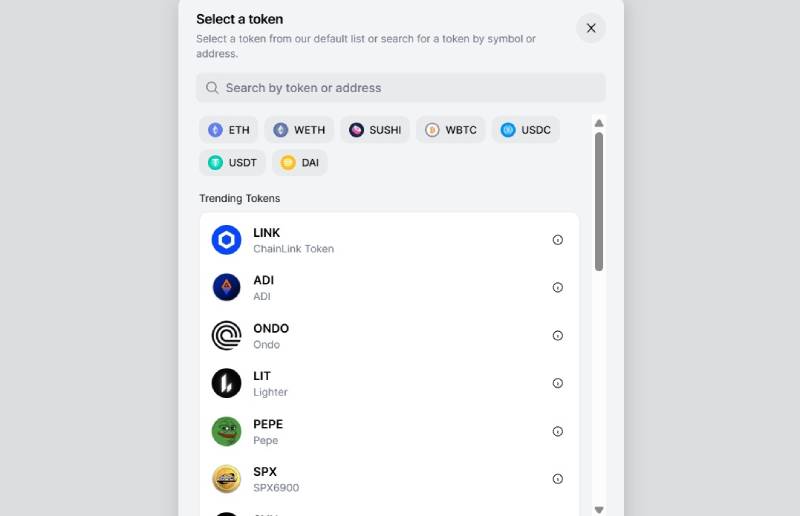Click the scrollbar down arrow

[599, 509]
